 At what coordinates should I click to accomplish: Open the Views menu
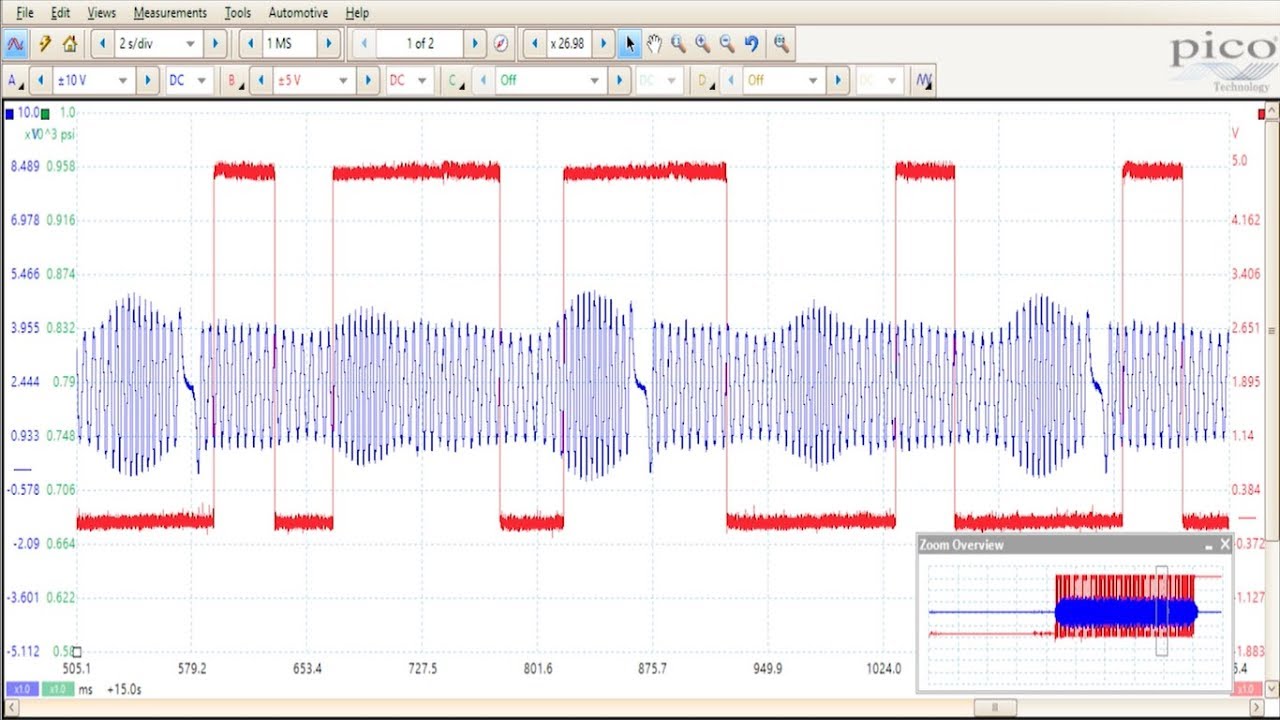(101, 13)
